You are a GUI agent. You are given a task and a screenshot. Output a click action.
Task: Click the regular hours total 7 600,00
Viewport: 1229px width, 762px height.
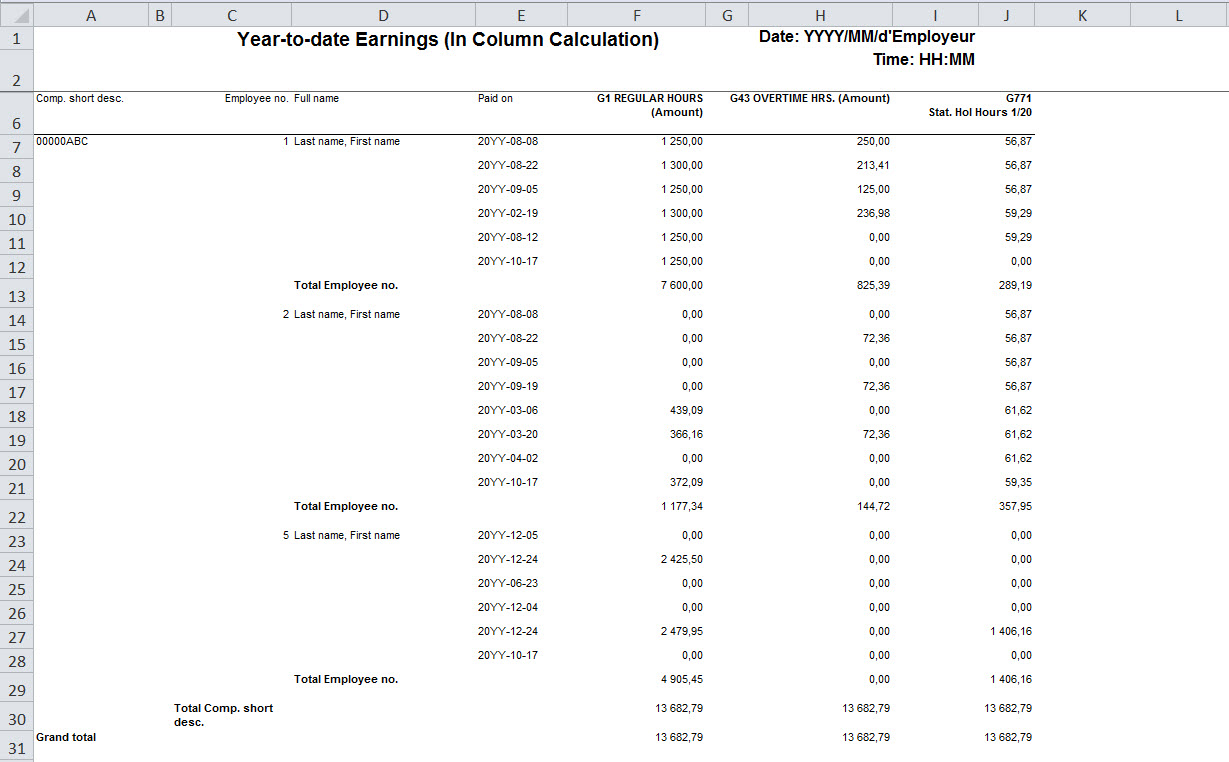tap(681, 286)
